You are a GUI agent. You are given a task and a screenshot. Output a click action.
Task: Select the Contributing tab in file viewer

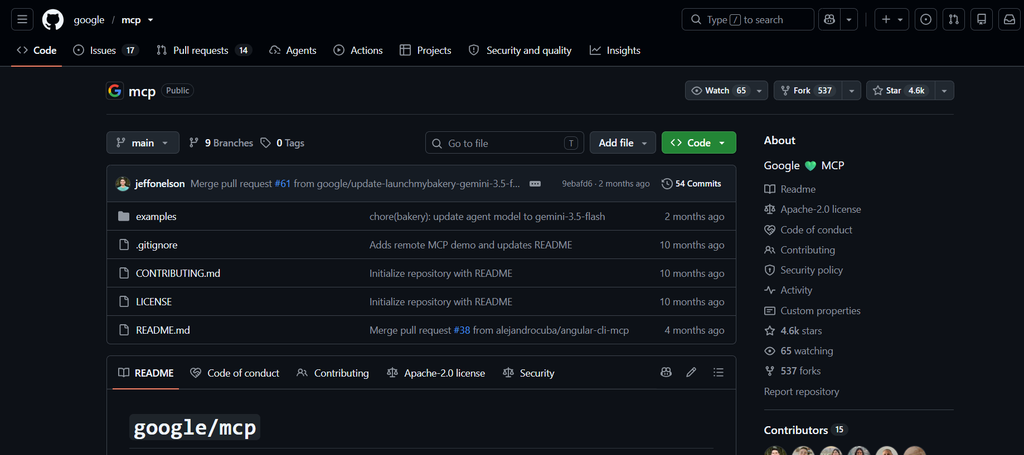(332, 373)
